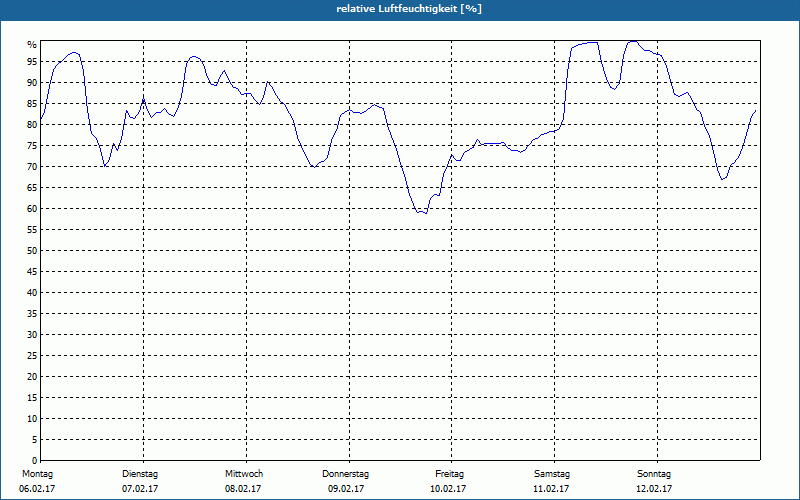Select the date 09.02.17
This screenshot has height=500, width=800.
click(x=346, y=489)
